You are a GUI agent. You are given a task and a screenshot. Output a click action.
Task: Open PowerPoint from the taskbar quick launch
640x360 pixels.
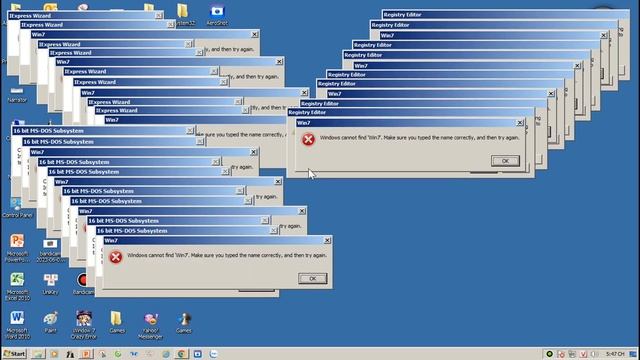click(x=87, y=354)
